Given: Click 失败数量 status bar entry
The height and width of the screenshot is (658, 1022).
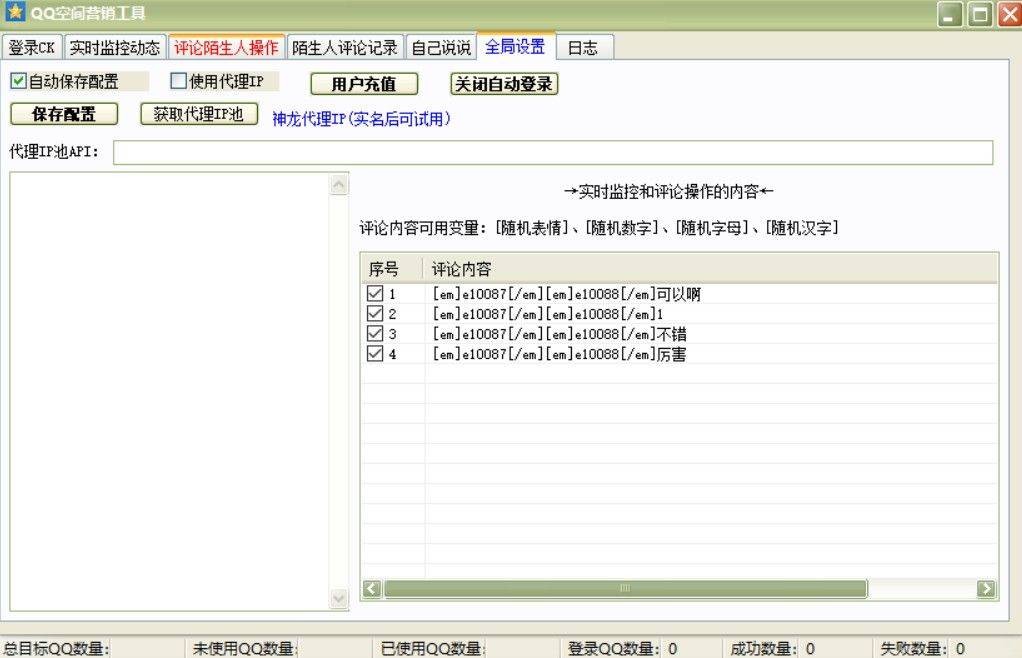Looking at the screenshot, I should (922, 648).
